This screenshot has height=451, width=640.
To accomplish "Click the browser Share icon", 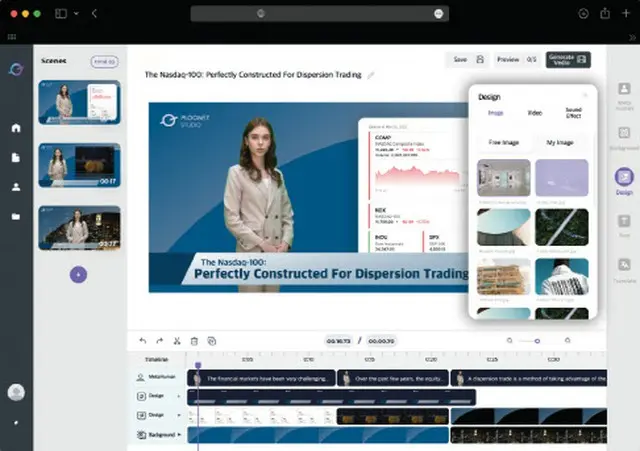I will coord(605,13).
